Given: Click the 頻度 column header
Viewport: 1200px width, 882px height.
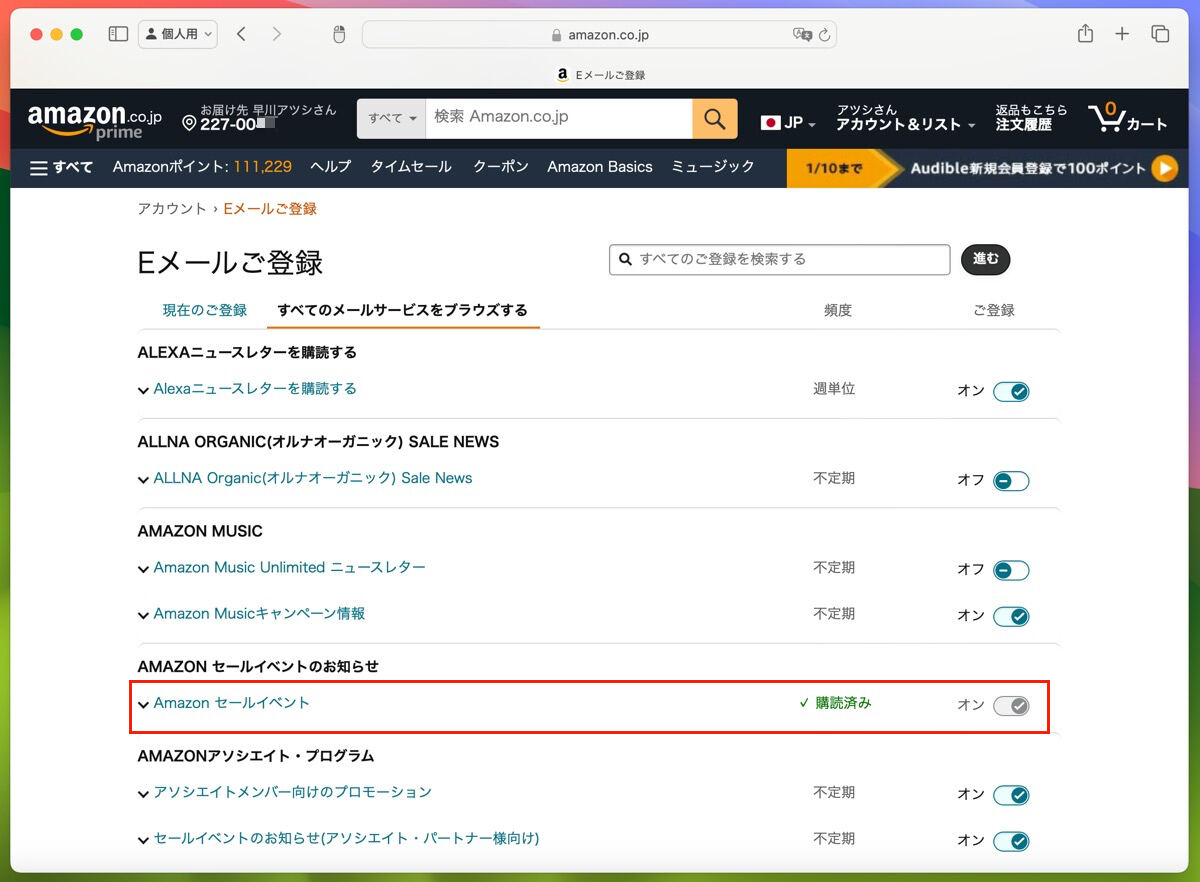Looking at the screenshot, I should pos(838,310).
